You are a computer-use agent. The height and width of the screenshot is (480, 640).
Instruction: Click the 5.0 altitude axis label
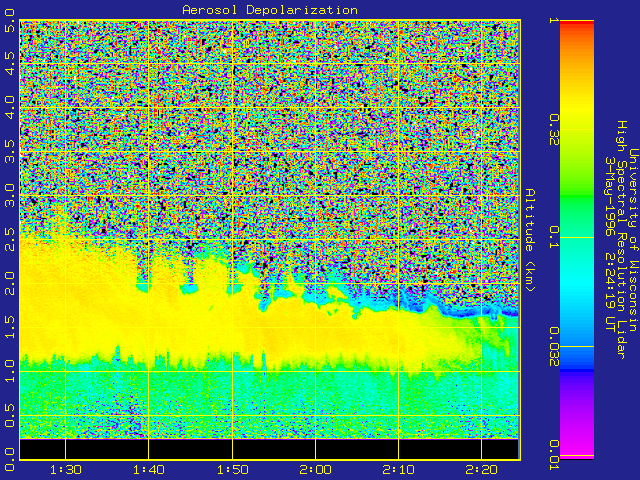pyautogui.click(x=9, y=20)
